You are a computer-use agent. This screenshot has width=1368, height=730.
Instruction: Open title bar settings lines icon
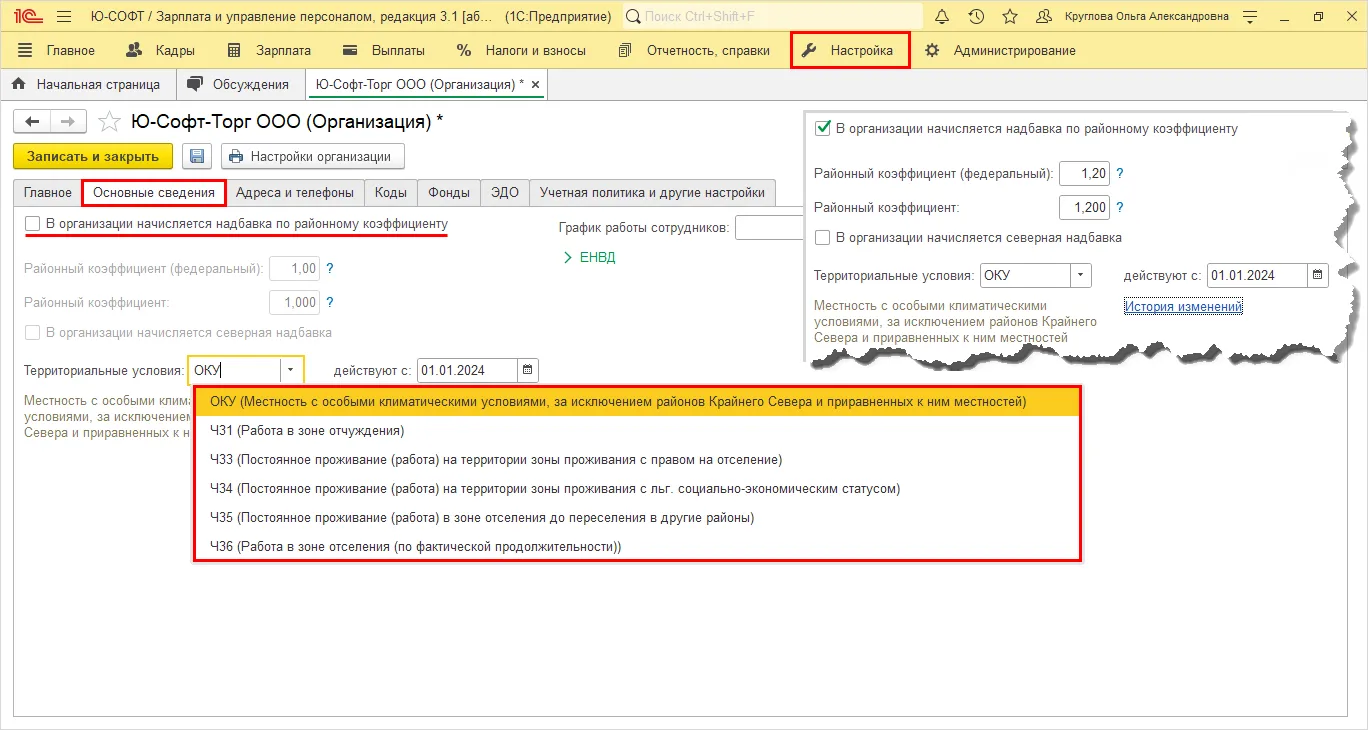click(1250, 17)
